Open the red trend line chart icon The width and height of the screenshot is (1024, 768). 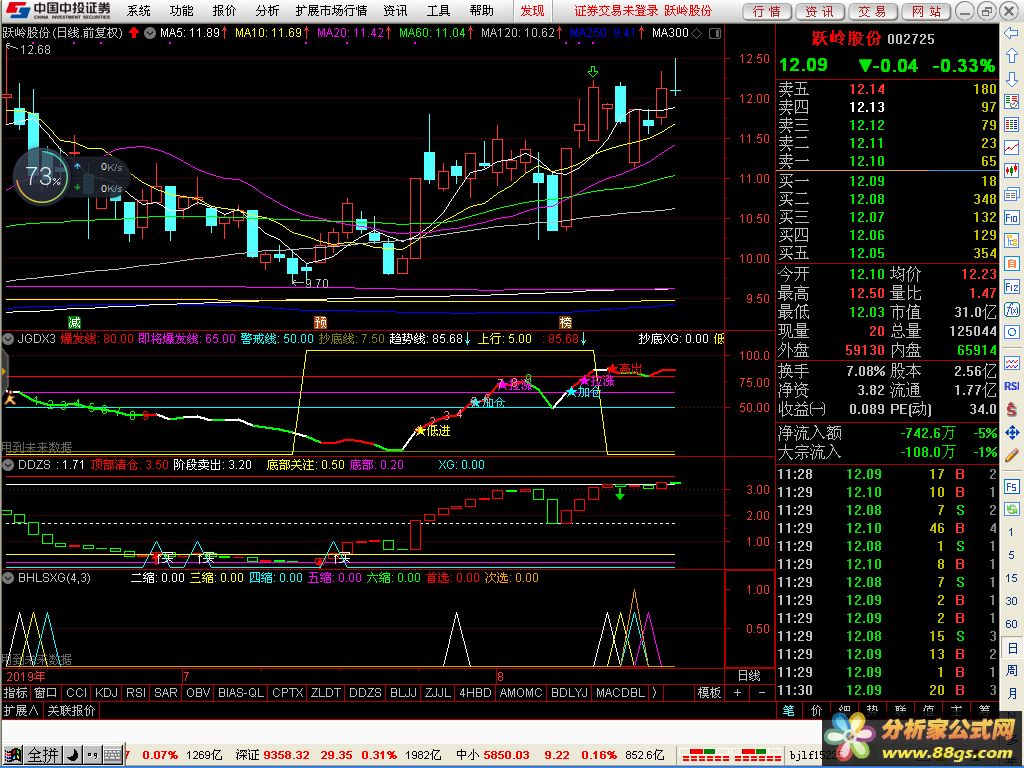[1011, 148]
